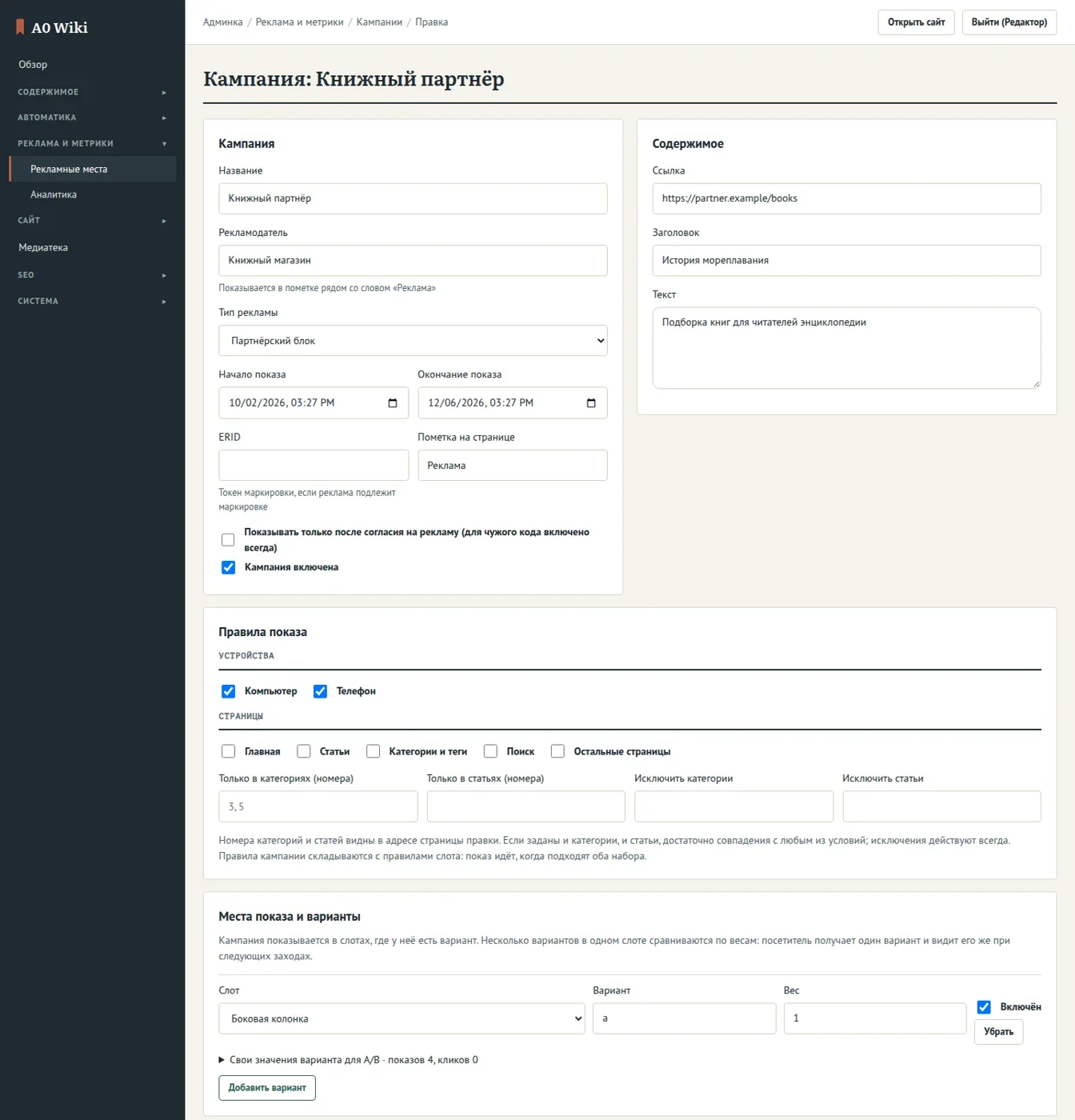The image size is (1075, 1120).
Task: Expand Свои значения варианта для A/B
Action: [348, 1060]
